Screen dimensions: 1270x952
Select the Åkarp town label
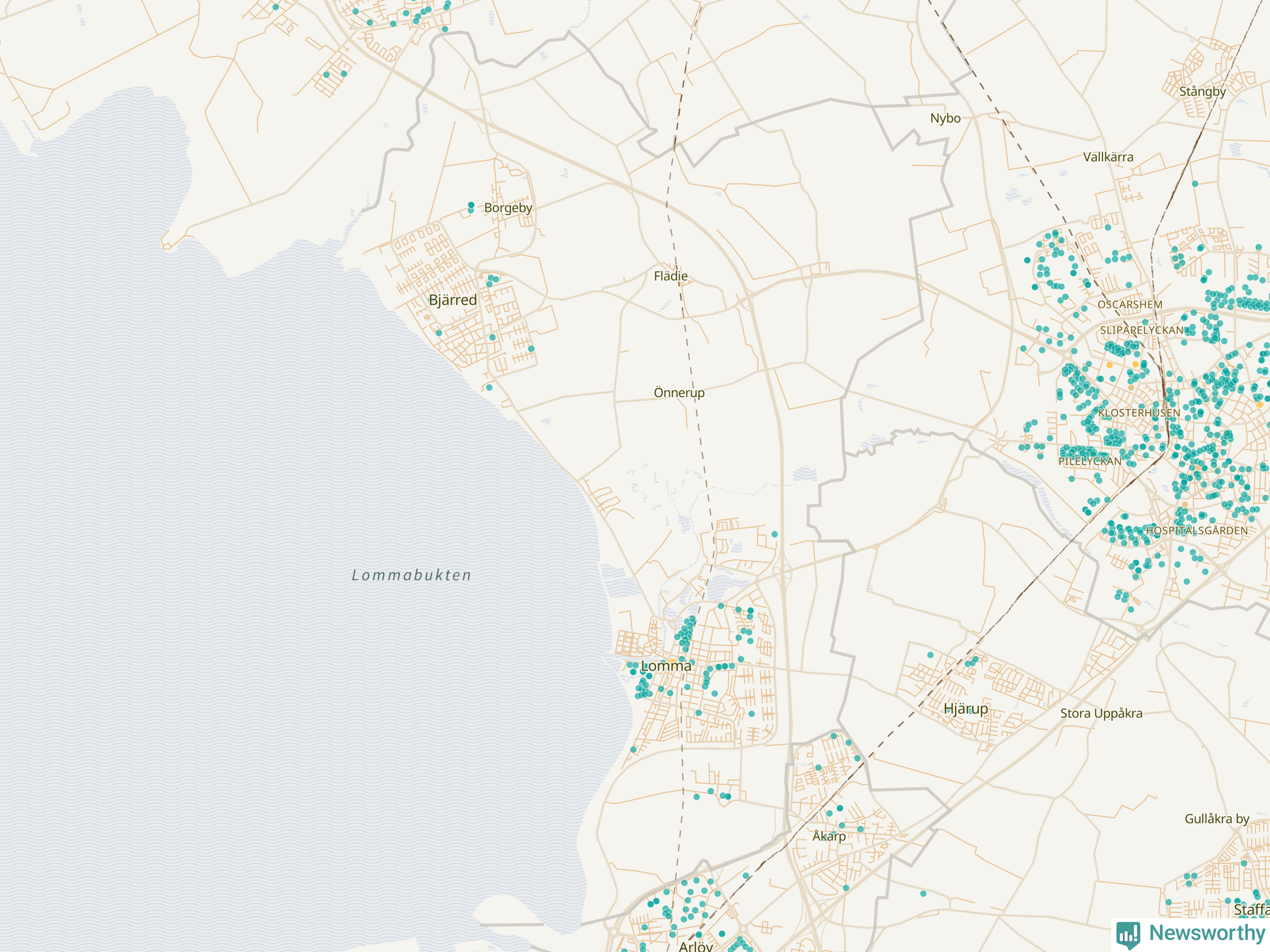click(828, 836)
